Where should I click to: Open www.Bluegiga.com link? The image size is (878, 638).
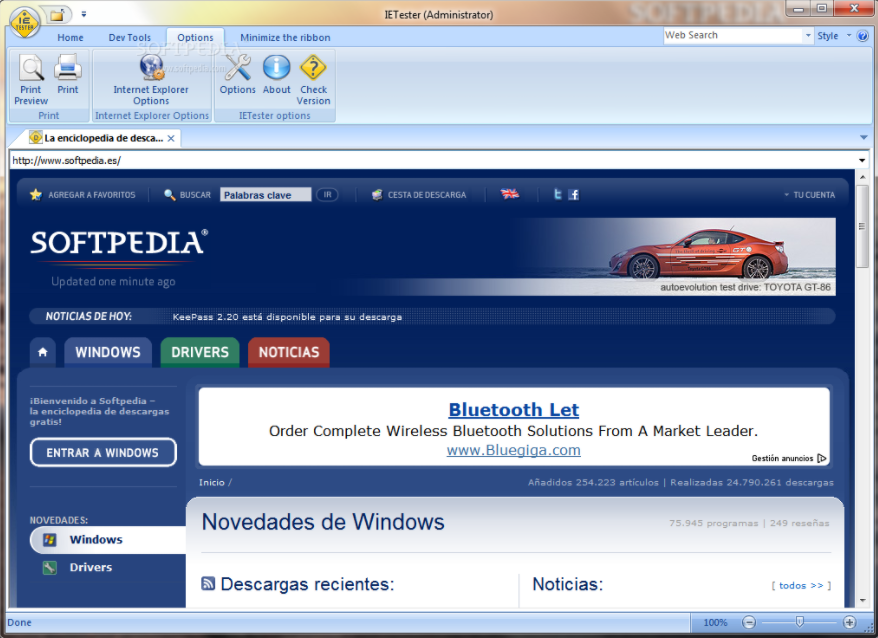tap(513, 450)
